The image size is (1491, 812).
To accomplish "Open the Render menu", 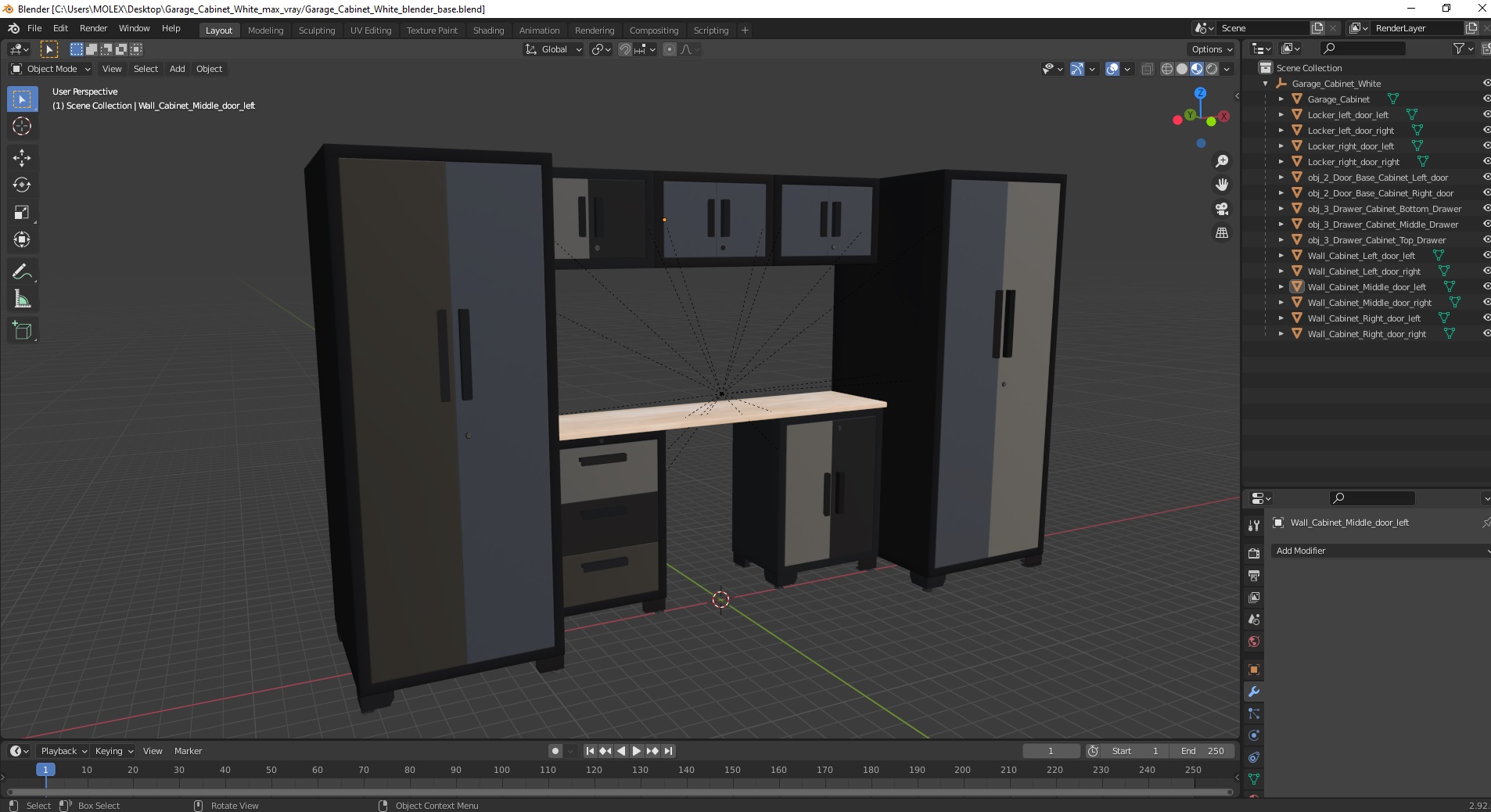I will click(x=93, y=28).
